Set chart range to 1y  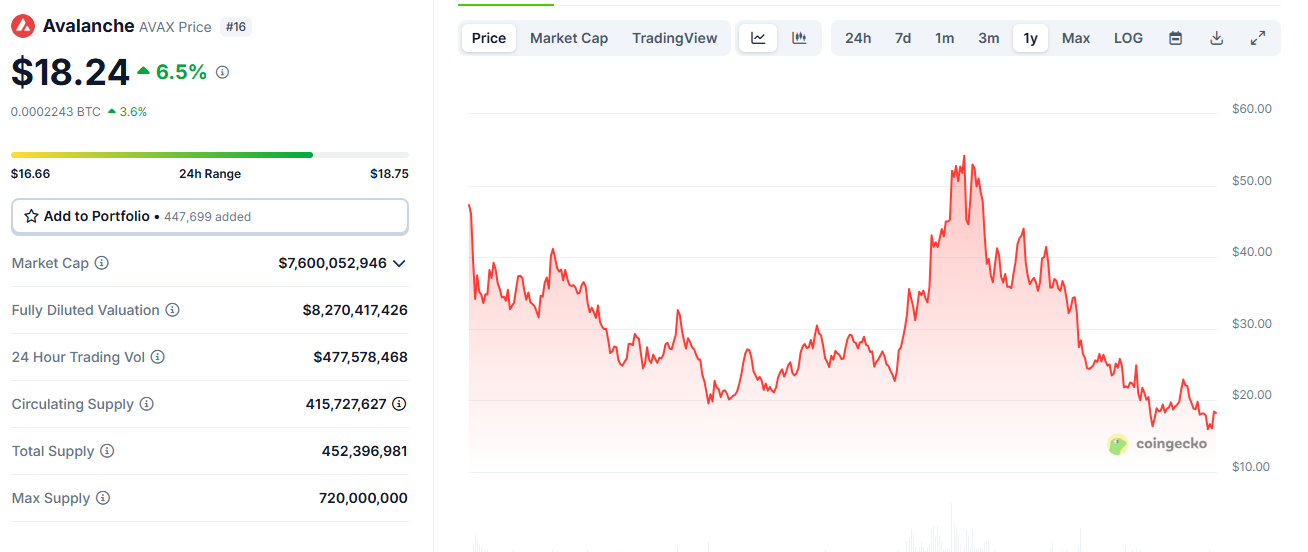pos(1031,38)
